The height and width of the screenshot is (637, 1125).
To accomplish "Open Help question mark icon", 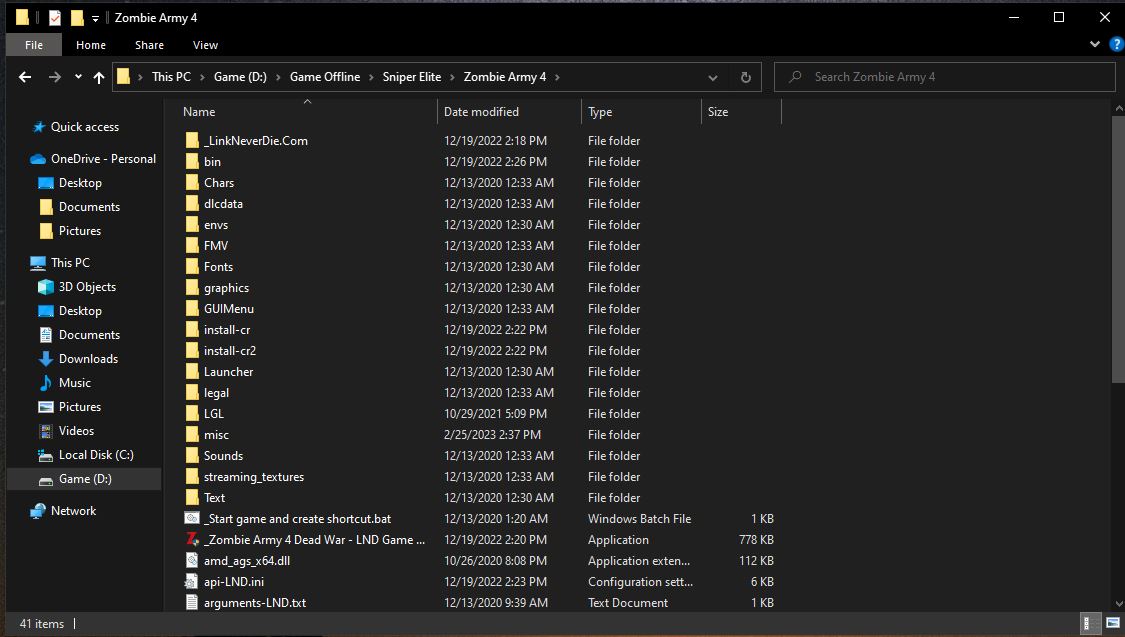I will (1116, 45).
